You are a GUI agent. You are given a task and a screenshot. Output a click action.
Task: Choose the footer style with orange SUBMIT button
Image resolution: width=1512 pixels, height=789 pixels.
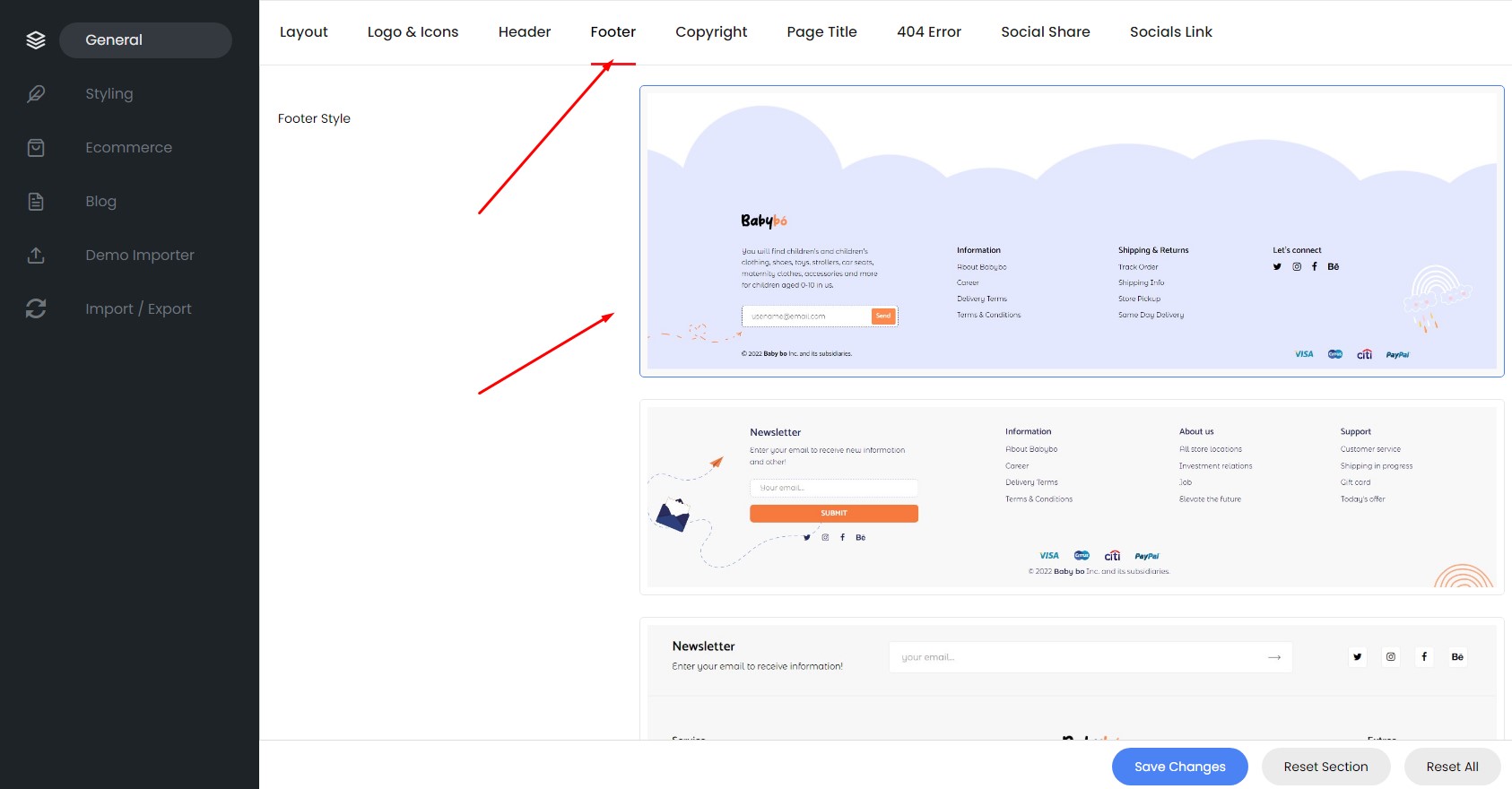(x=1072, y=498)
